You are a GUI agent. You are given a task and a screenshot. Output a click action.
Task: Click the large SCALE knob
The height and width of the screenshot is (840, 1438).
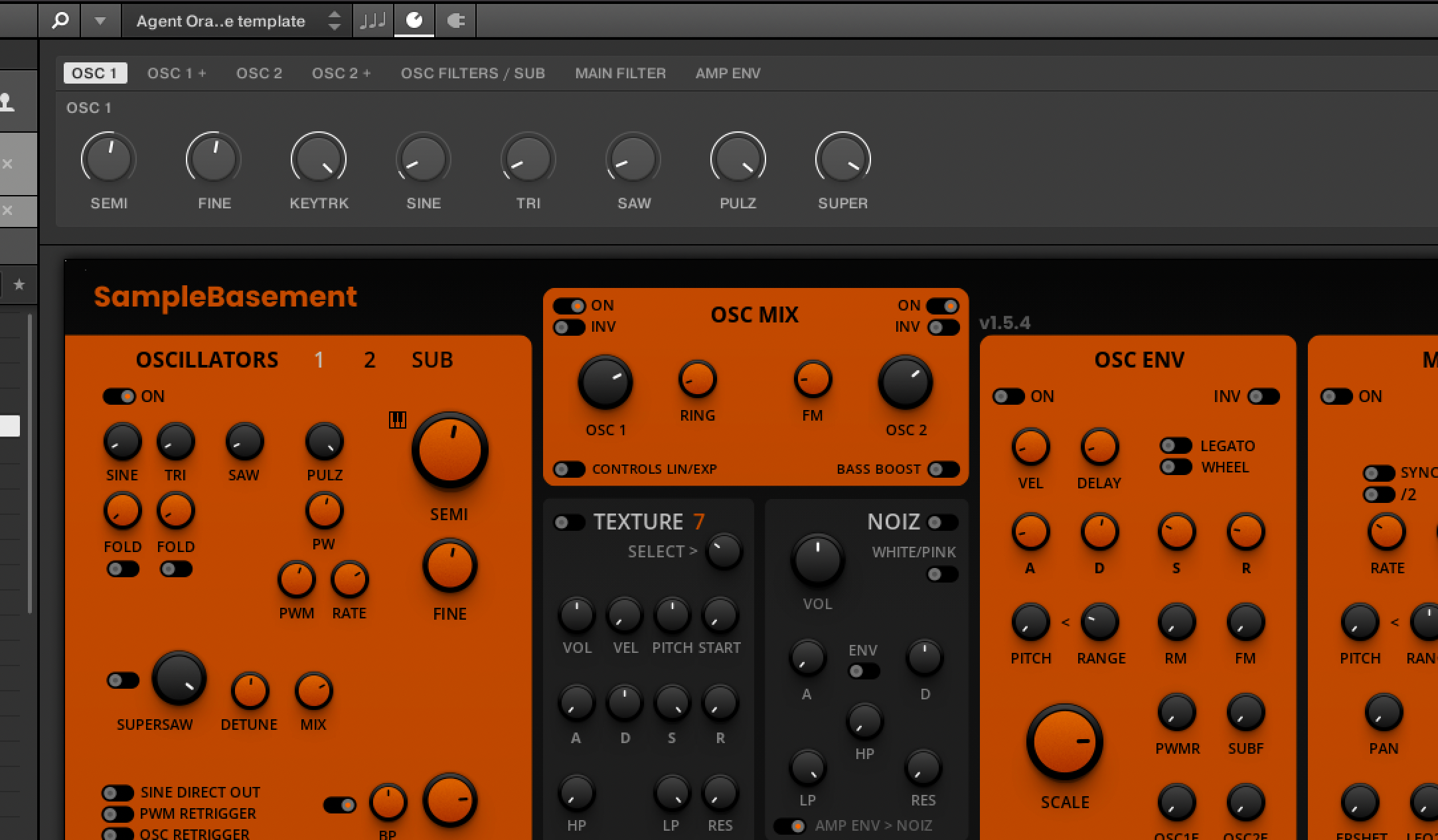pyautogui.click(x=1064, y=742)
